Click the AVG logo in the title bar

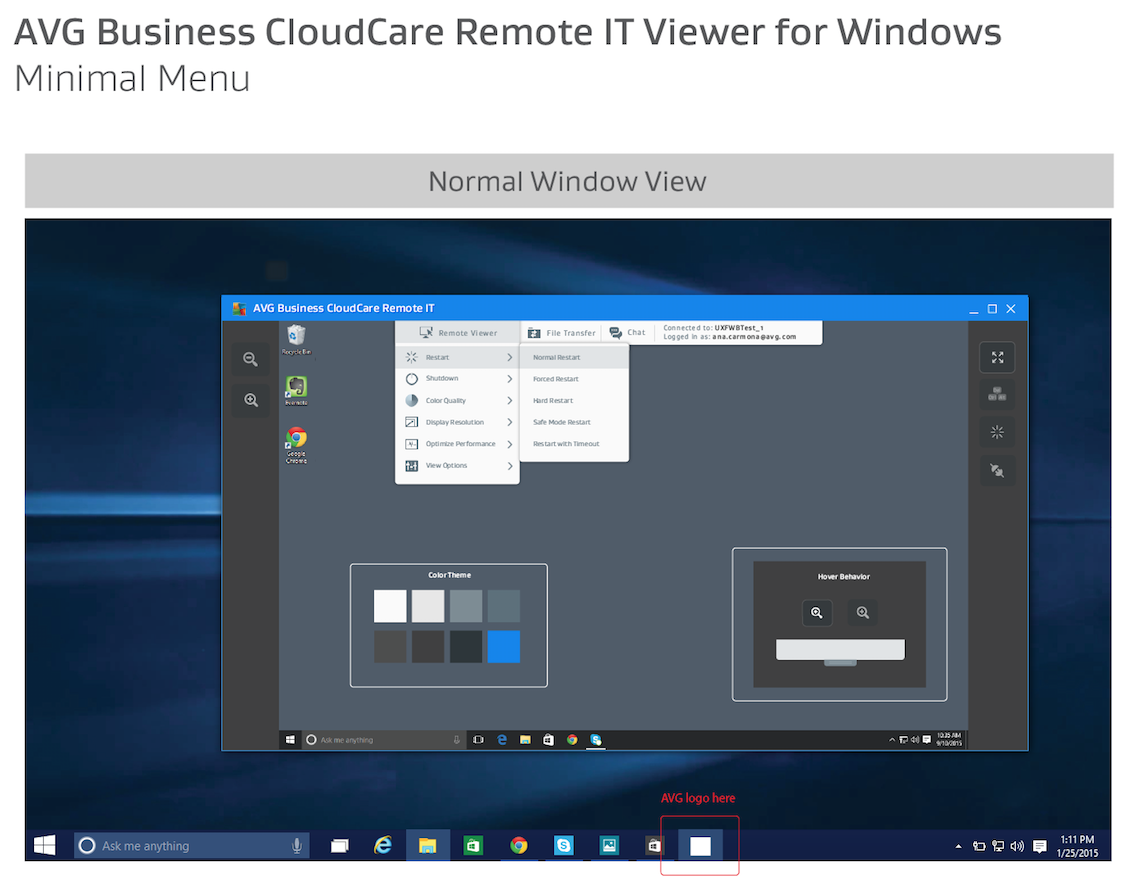pyautogui.click(x=239, y=308)
